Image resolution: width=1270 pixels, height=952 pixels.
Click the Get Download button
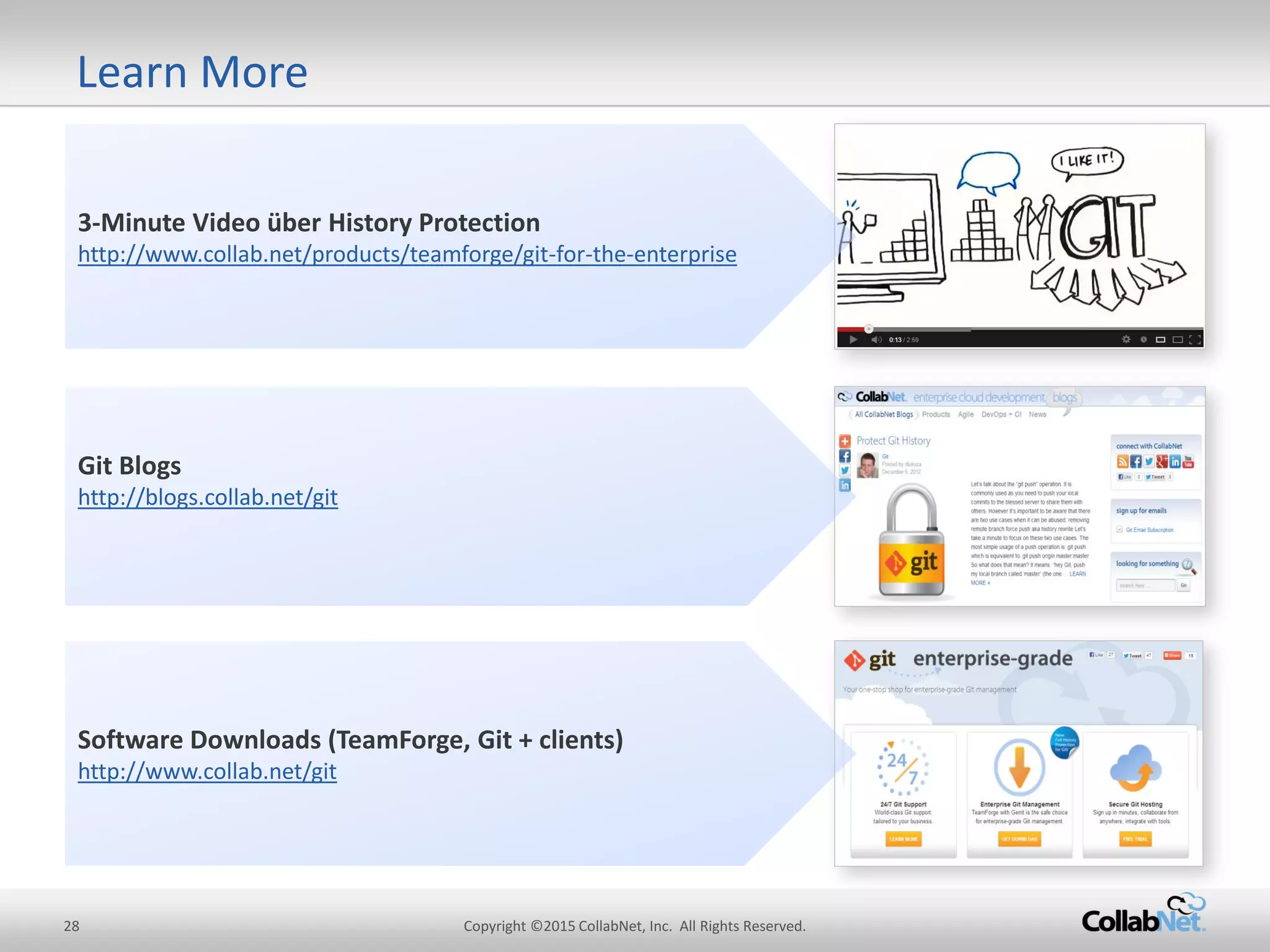click(x=1019, y=839)
